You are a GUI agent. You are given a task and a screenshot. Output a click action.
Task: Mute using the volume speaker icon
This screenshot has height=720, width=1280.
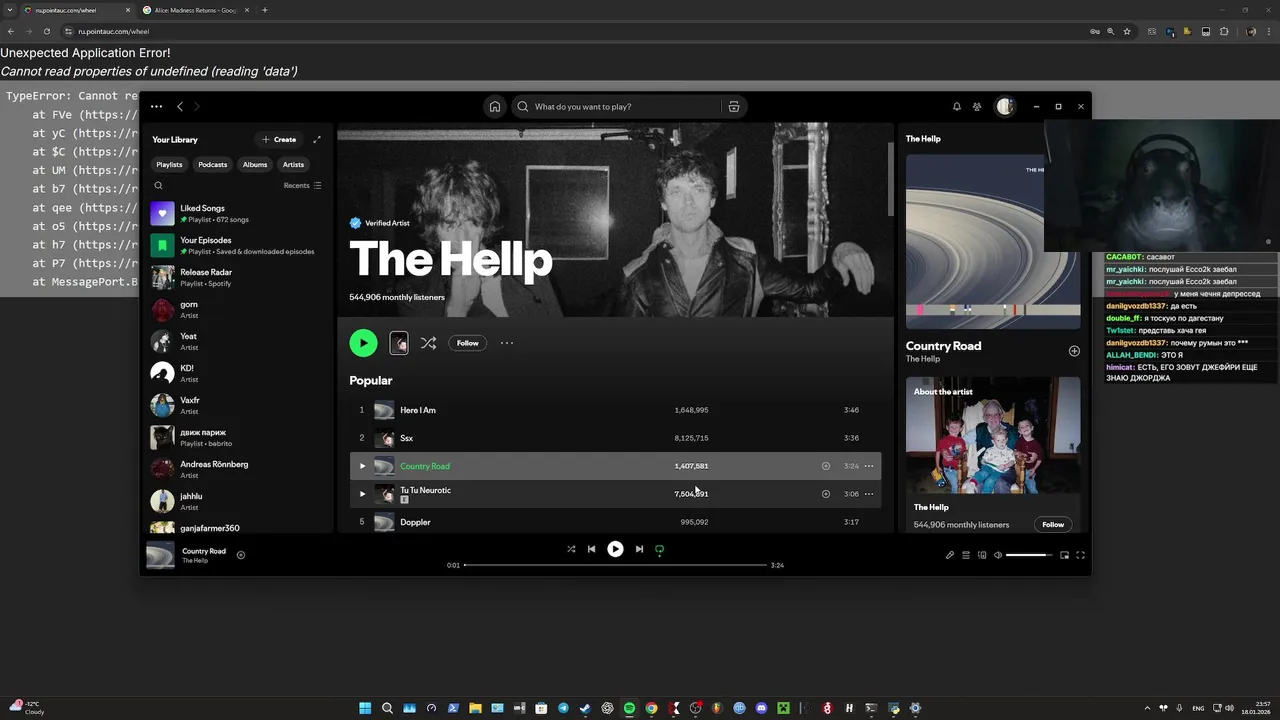[998, 555]
